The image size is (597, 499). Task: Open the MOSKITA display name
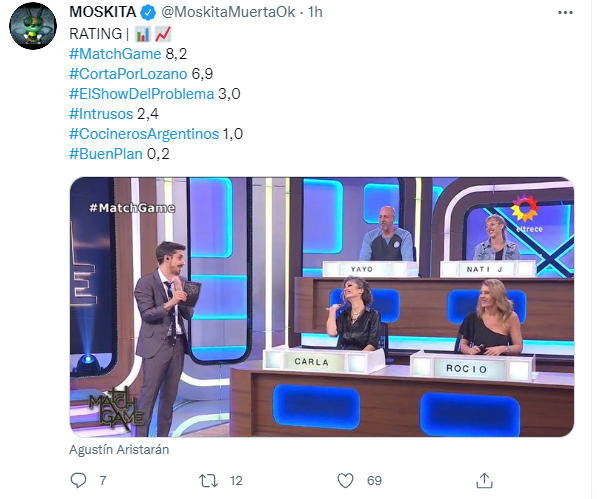click(102, 12)
